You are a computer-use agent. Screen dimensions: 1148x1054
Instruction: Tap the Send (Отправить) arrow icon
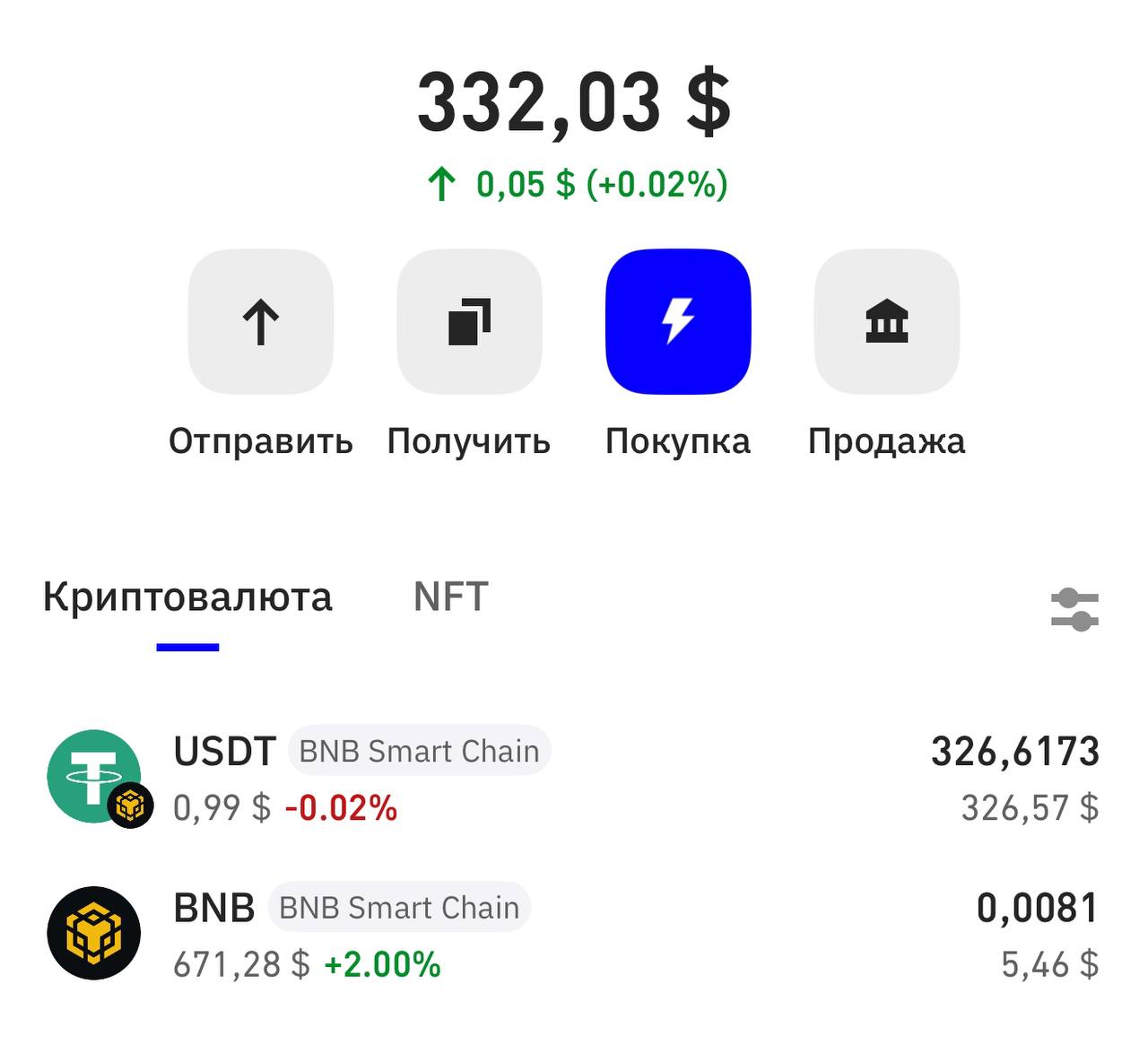point(261,321)
